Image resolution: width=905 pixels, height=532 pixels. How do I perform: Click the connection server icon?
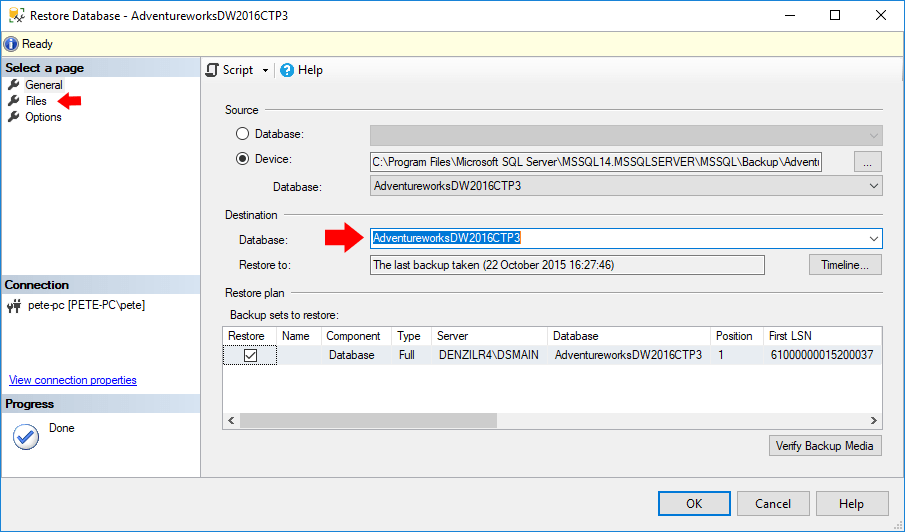coord(14,306)
